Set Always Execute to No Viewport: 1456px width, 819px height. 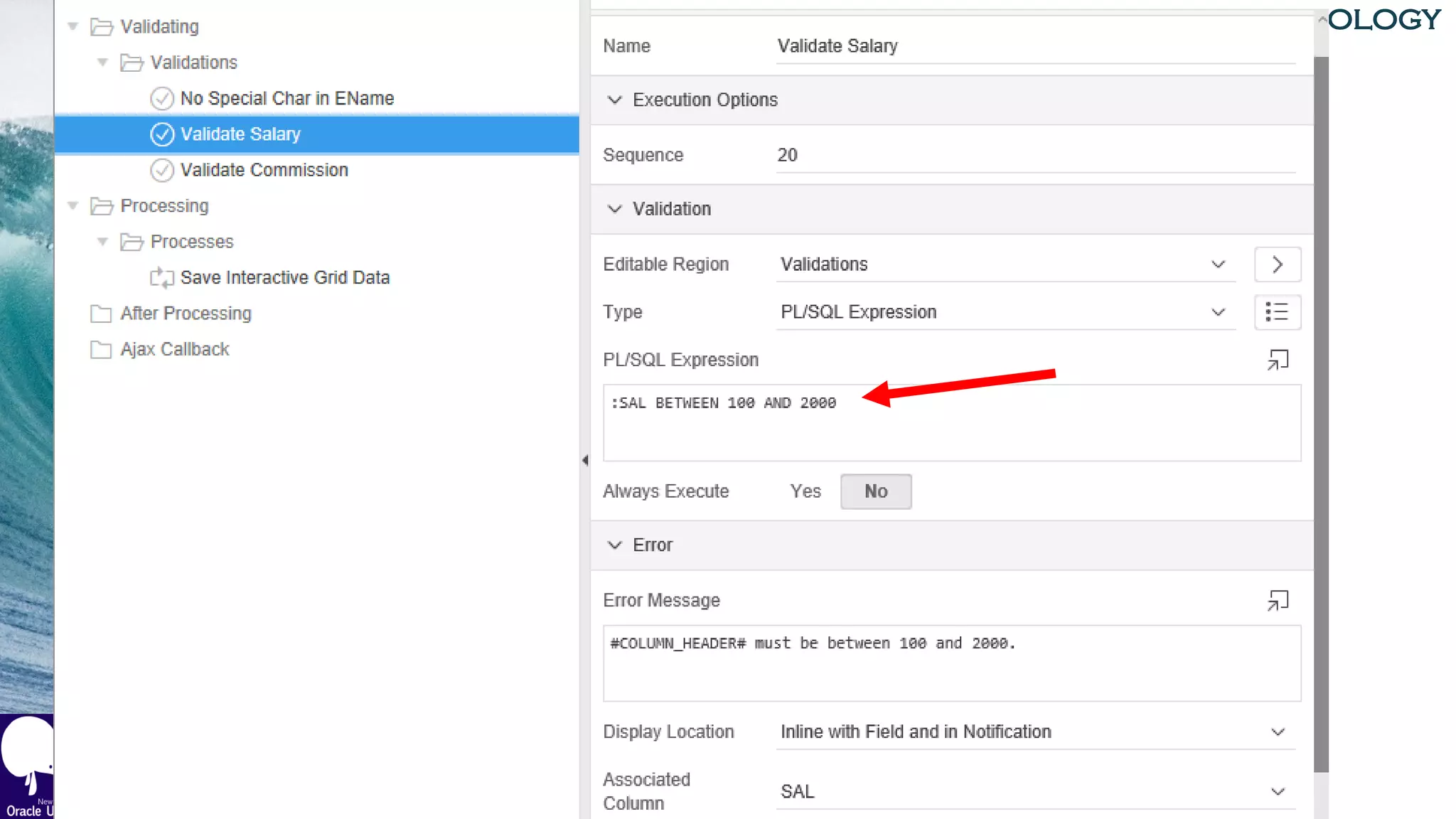pyautogui.click(x=875, y=491)
